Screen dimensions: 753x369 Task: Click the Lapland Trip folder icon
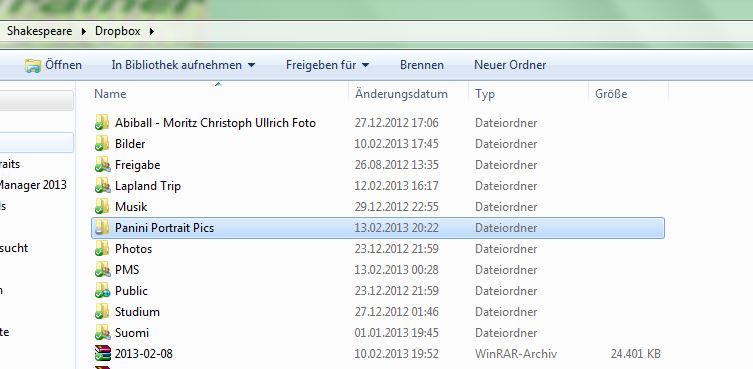pyautogui.click(x=102, y=185)
